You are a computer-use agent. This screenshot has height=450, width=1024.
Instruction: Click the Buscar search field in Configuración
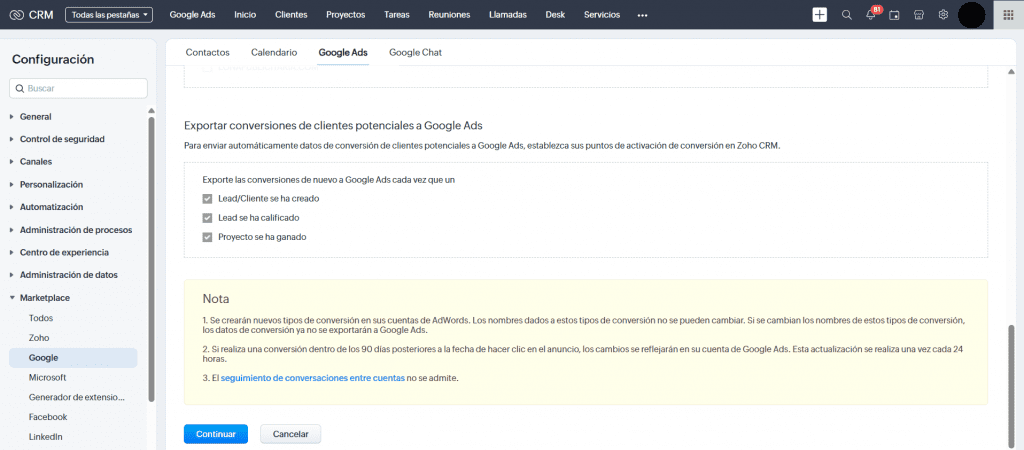coord(79,89)
